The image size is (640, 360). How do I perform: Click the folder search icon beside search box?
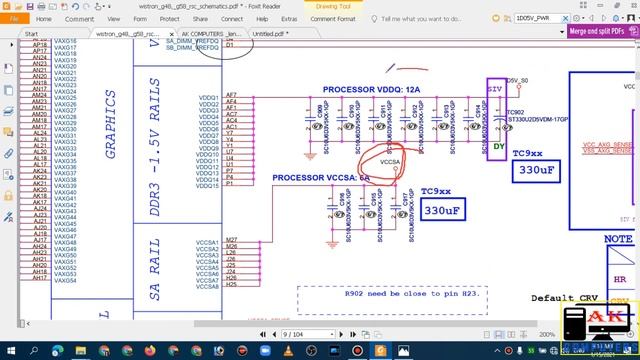tap(507, 18)
